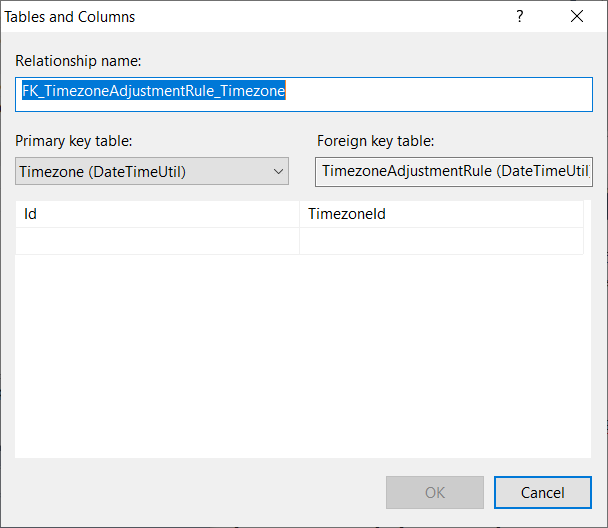Click the "Tables and Columns" title text
Screen dimensions: 608x528
(x=70, y=16)
